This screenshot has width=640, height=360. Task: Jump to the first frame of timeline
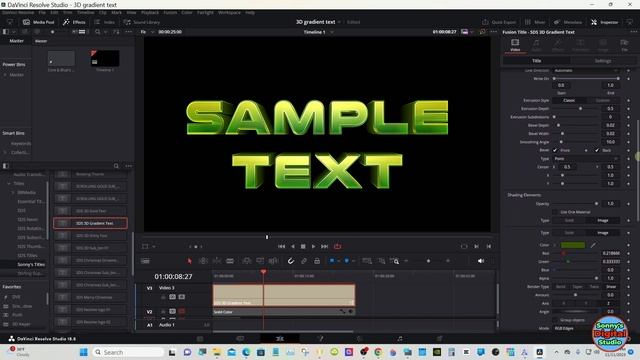pyautogui.click(x=281, y=247)
